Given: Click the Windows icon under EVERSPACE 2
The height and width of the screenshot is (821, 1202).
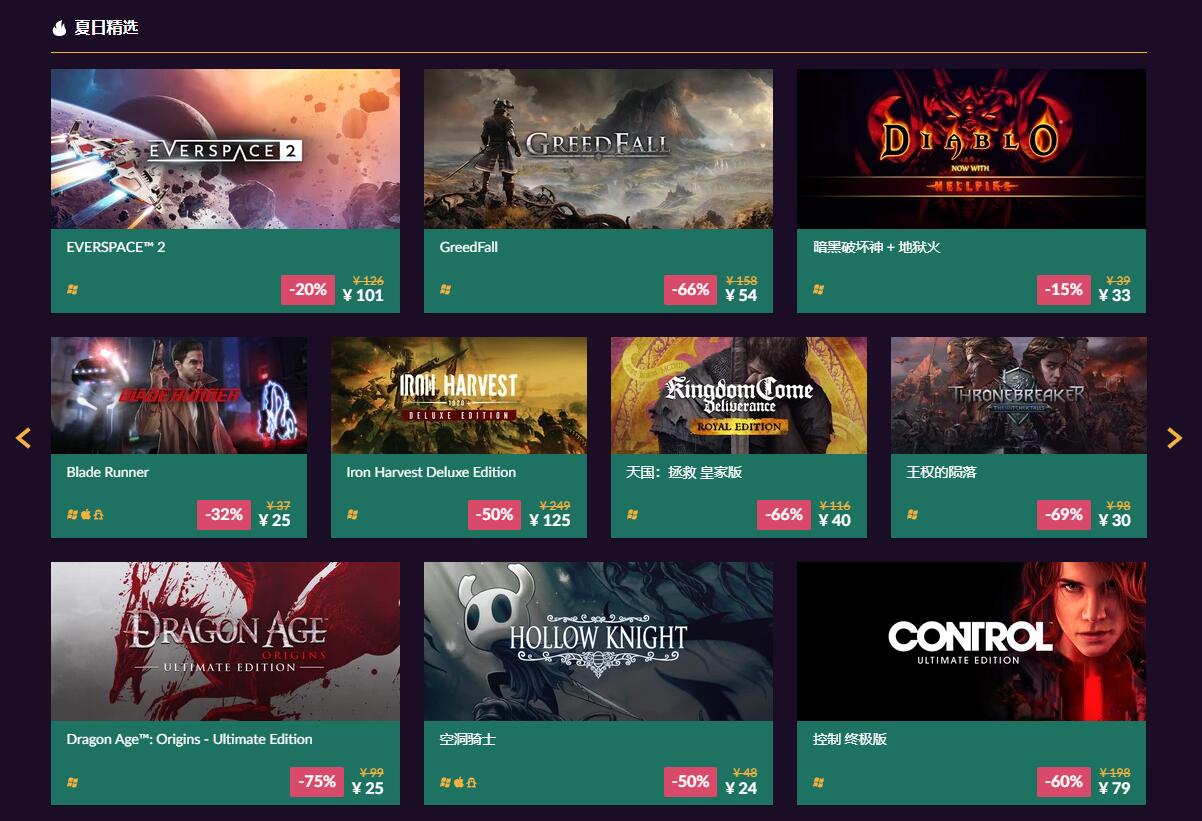Looking at the screenshot, I should click(72, 290).
